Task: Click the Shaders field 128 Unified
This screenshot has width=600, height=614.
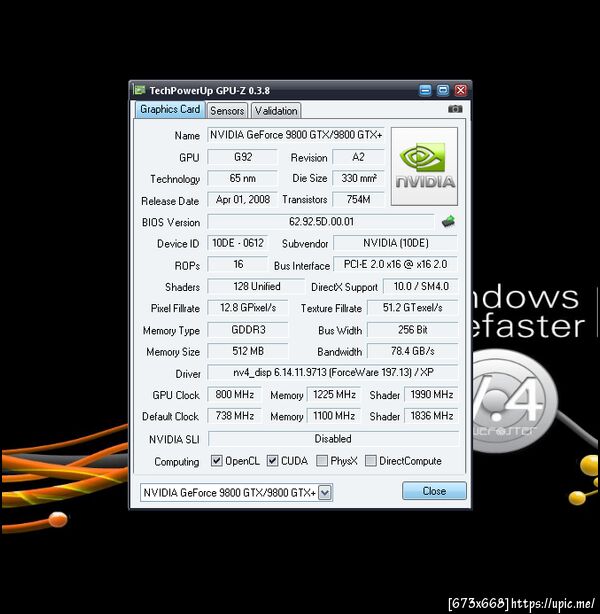Action: tap(256, 286)
